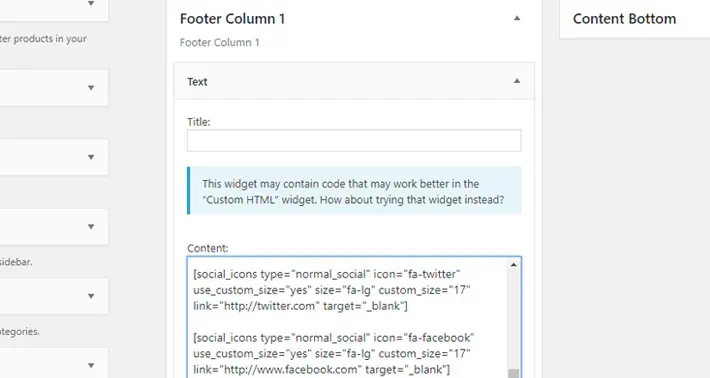This screenshot has width=710, height=378.
Task: Place cursor in the fa-twitter shortcode line
Action: tap(331, 290)
